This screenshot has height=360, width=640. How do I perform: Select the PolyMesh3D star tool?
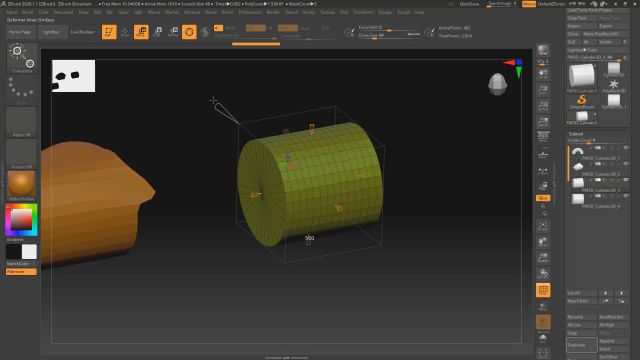(x=613, y=85)
